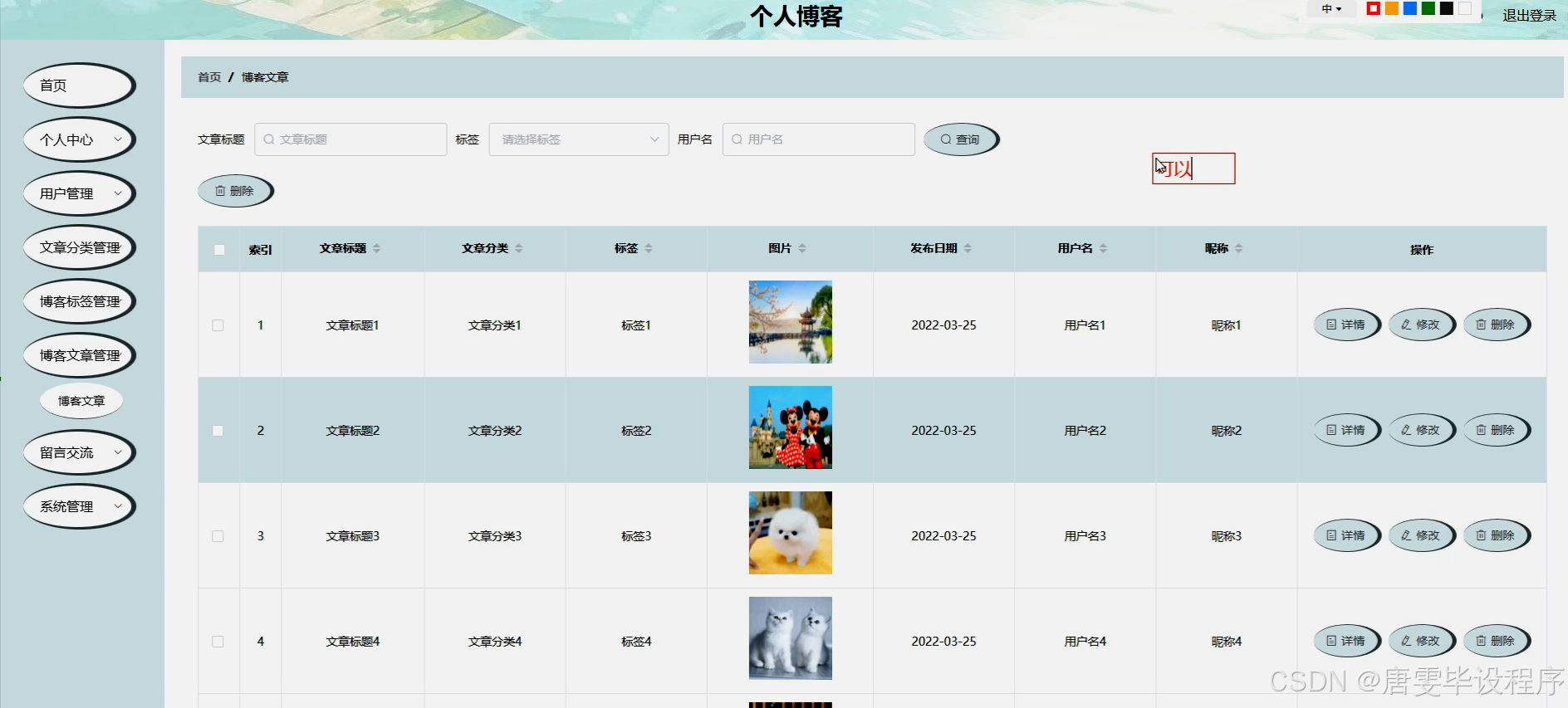This screenshot has height=708, width=1568.
Task: Click the 2022-03-25 date in row 3
Action: click(x=943, y=536)
